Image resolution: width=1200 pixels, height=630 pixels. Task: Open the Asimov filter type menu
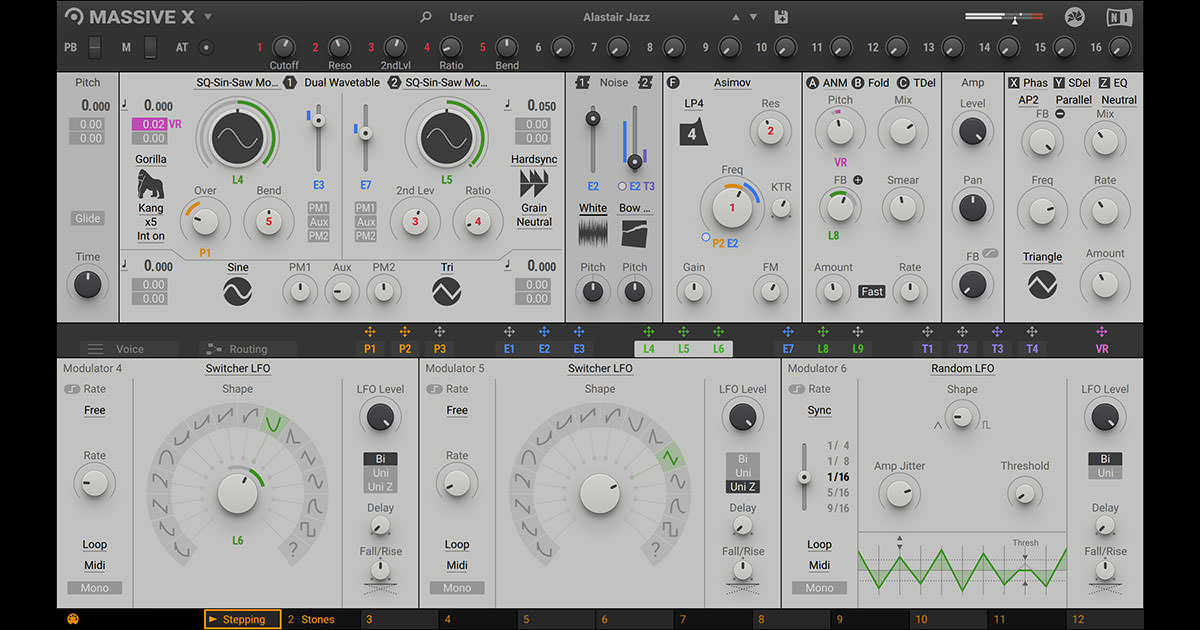[732, 83]
